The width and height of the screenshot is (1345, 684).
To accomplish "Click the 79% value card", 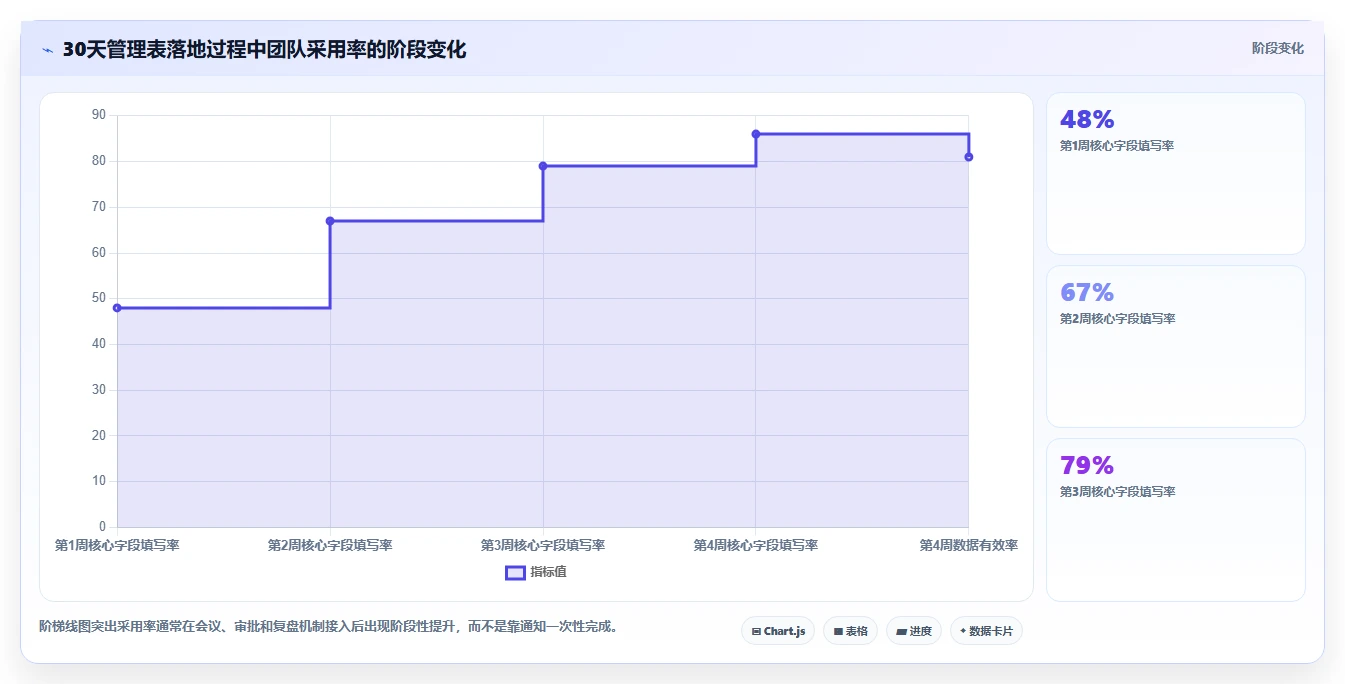I will click(1176, 520).
